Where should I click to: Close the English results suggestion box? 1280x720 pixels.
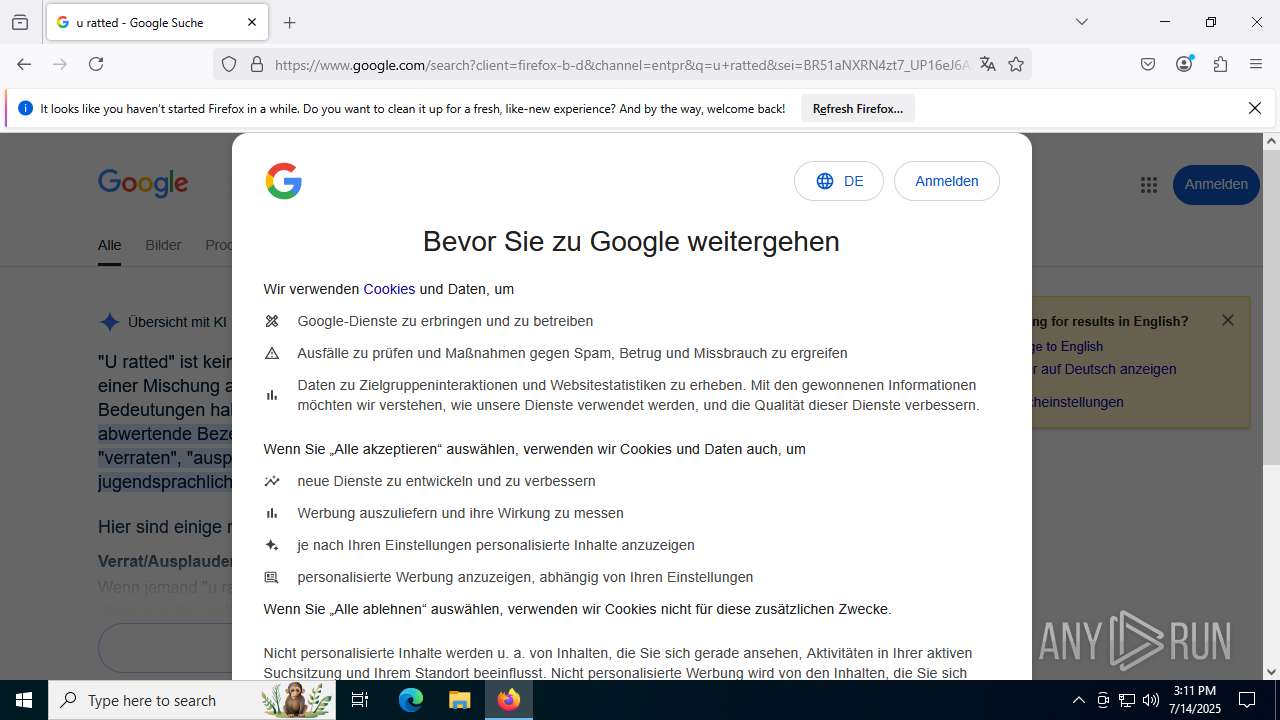1228,320
